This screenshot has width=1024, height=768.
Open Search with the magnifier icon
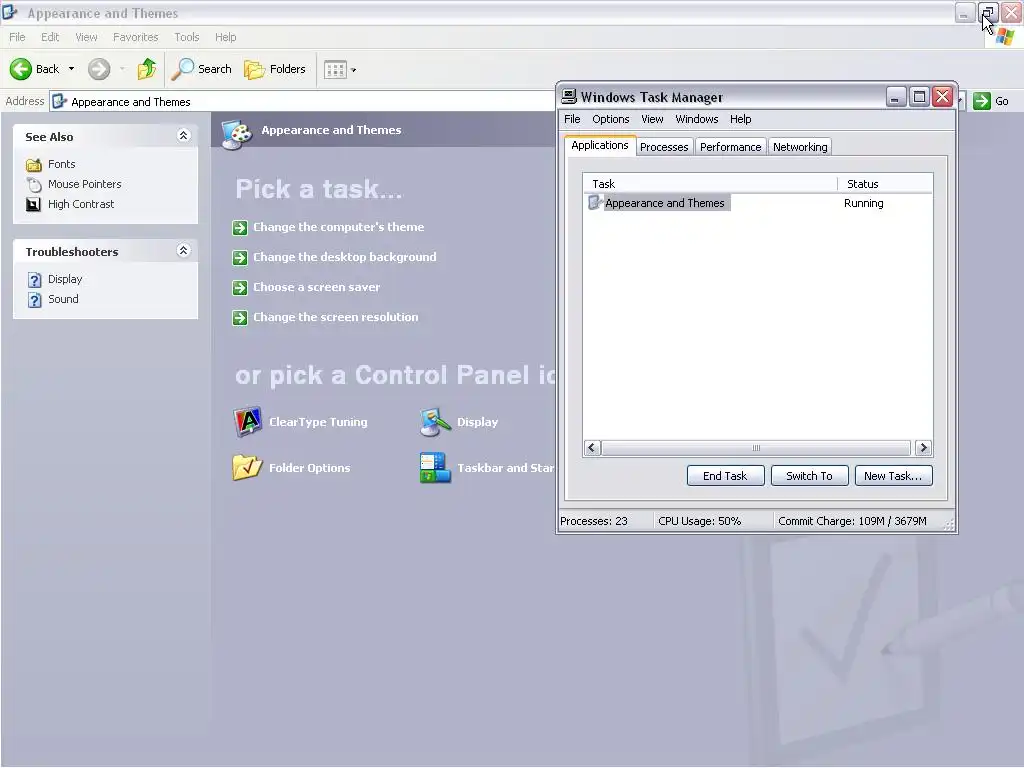point(182,69)
